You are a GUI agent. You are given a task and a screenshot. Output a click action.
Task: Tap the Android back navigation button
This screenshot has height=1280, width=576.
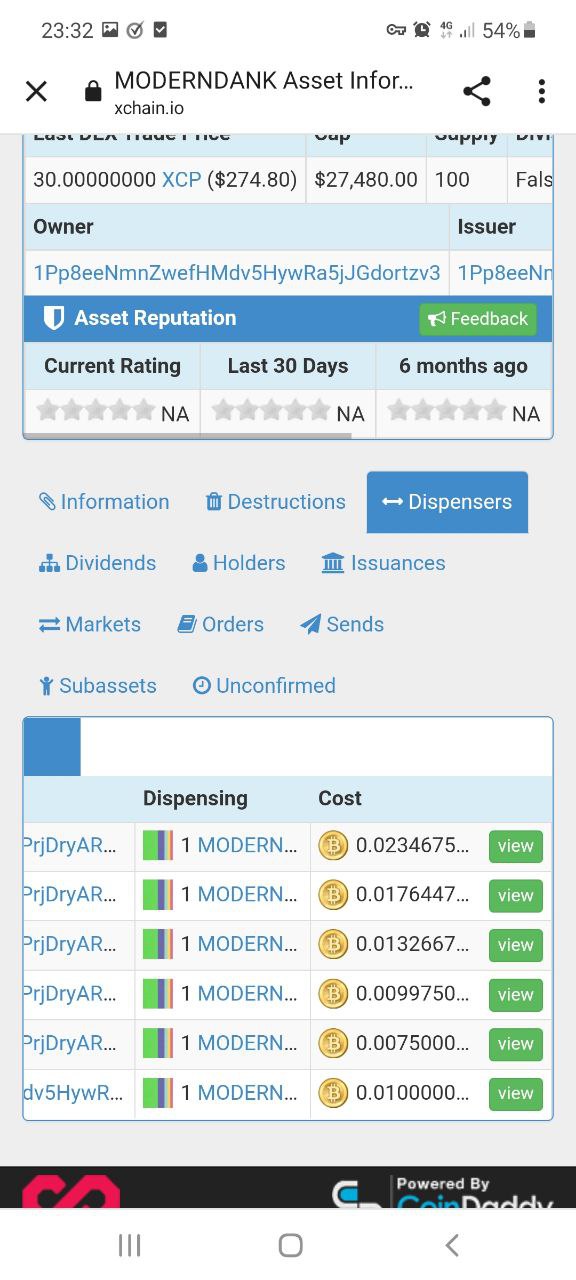tap(452, 1245)
